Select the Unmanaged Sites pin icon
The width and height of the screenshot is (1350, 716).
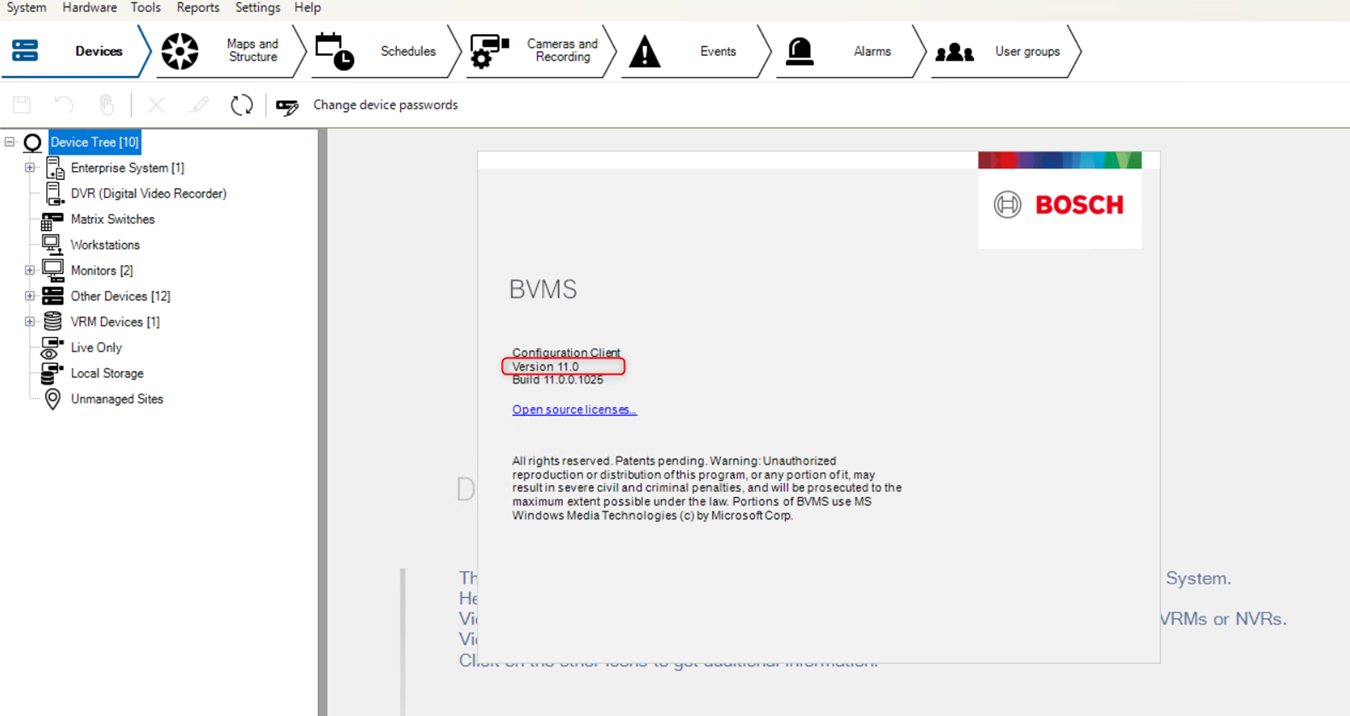(x=53, y=399)
